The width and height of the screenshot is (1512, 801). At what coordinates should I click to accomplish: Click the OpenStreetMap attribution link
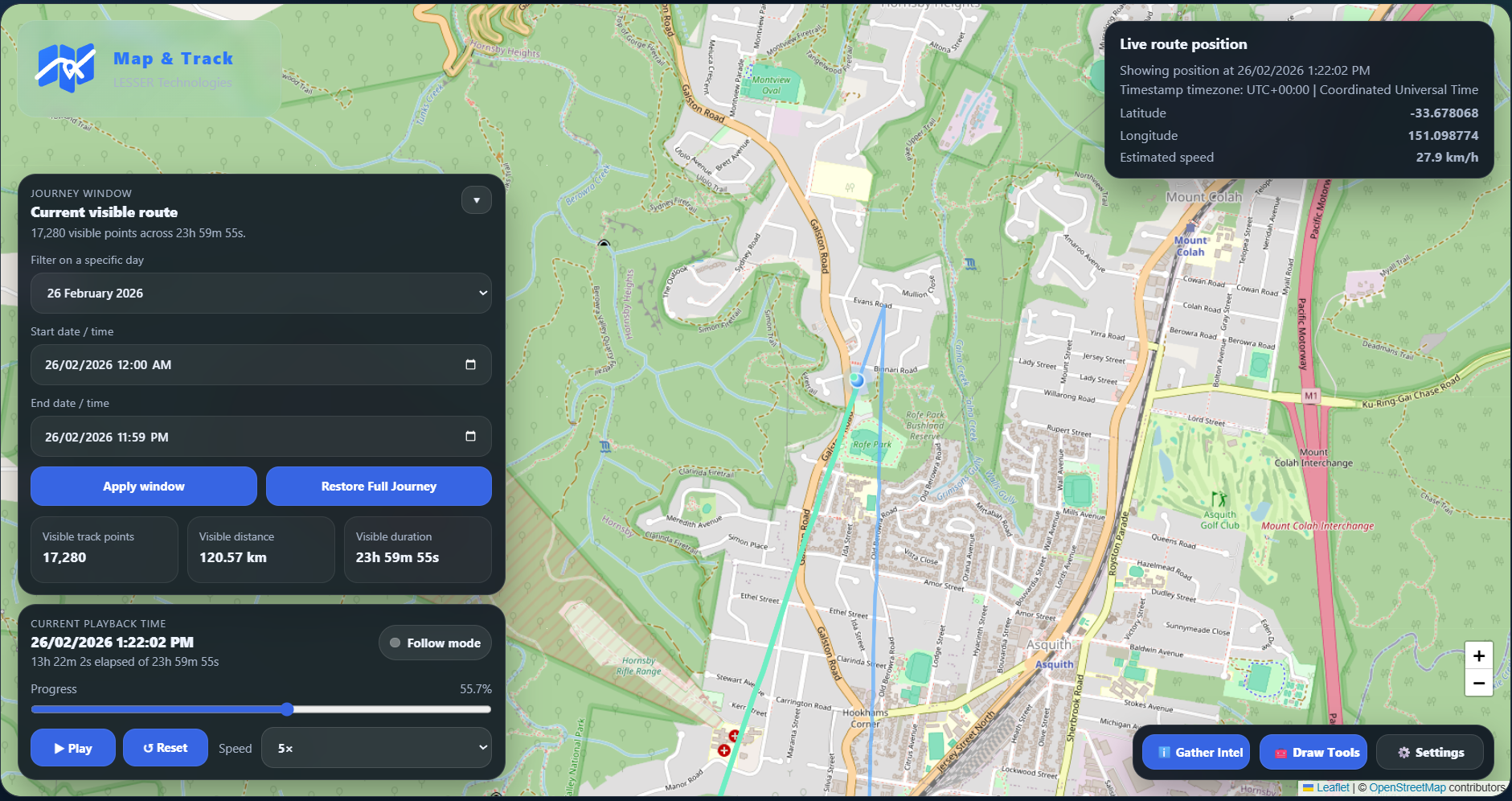pyautogui.click(x=1408, y=787)
